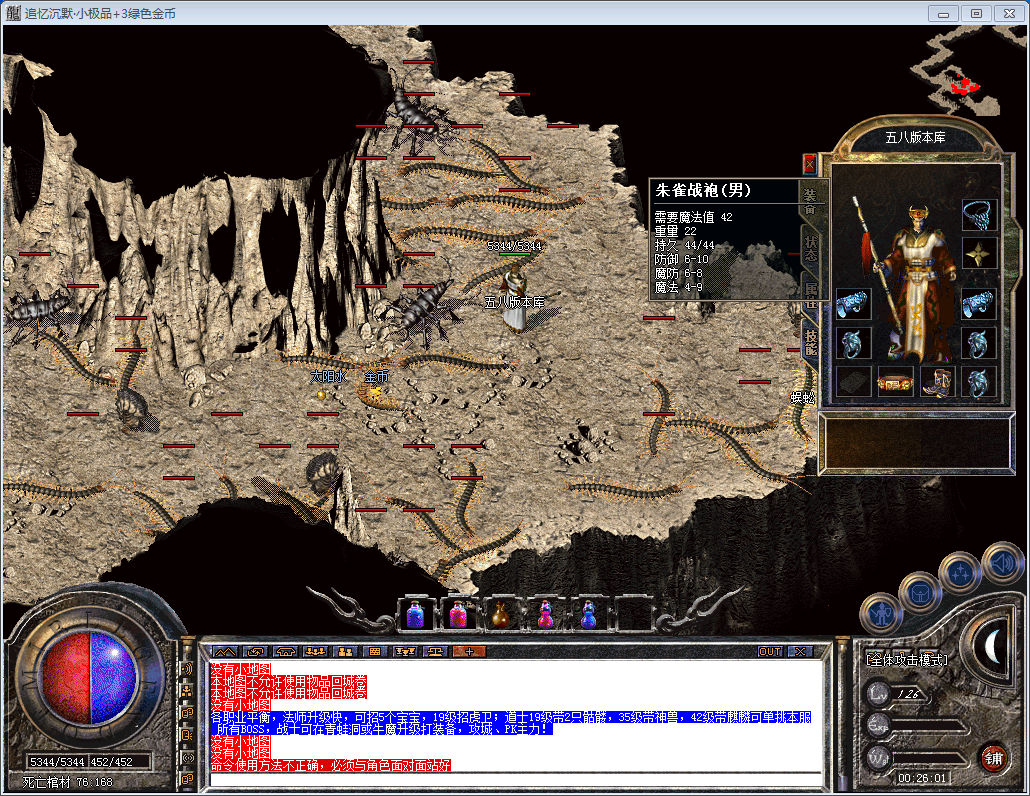1030x796 pixels.
Task: Switch to the 装备 equipment tab
Action: (809, 202)
